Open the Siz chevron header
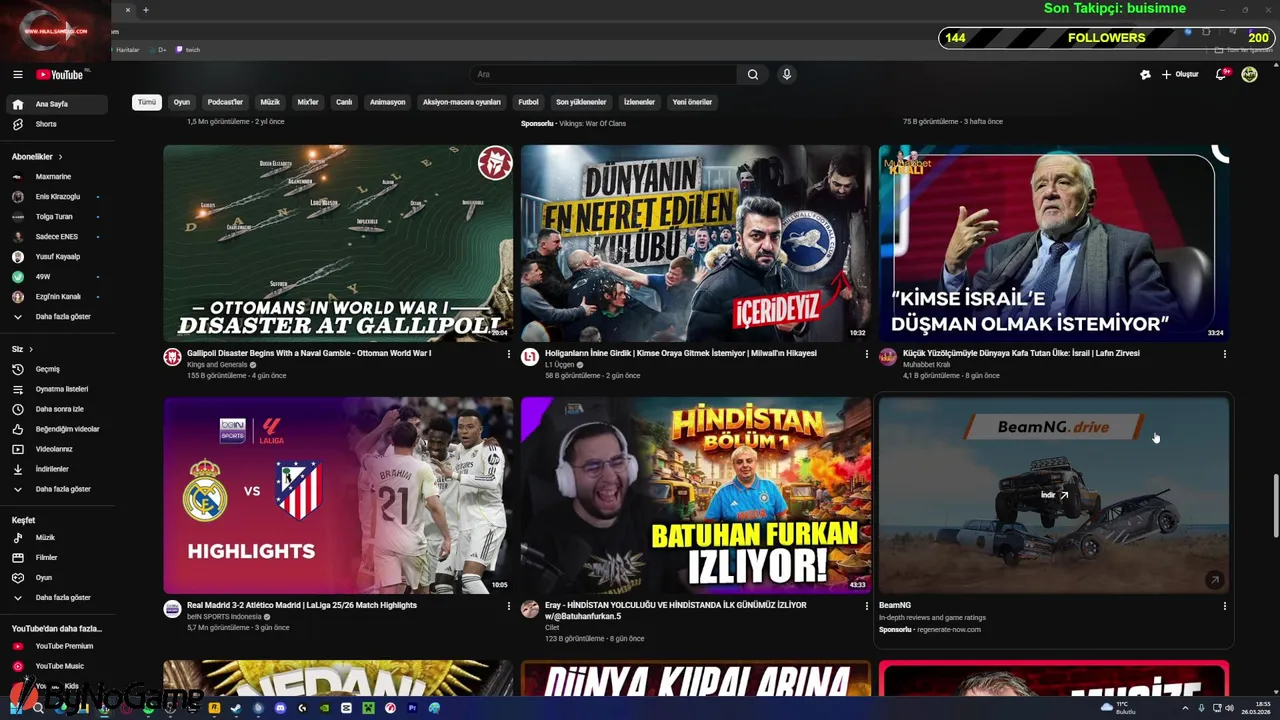 pos(22,349)
